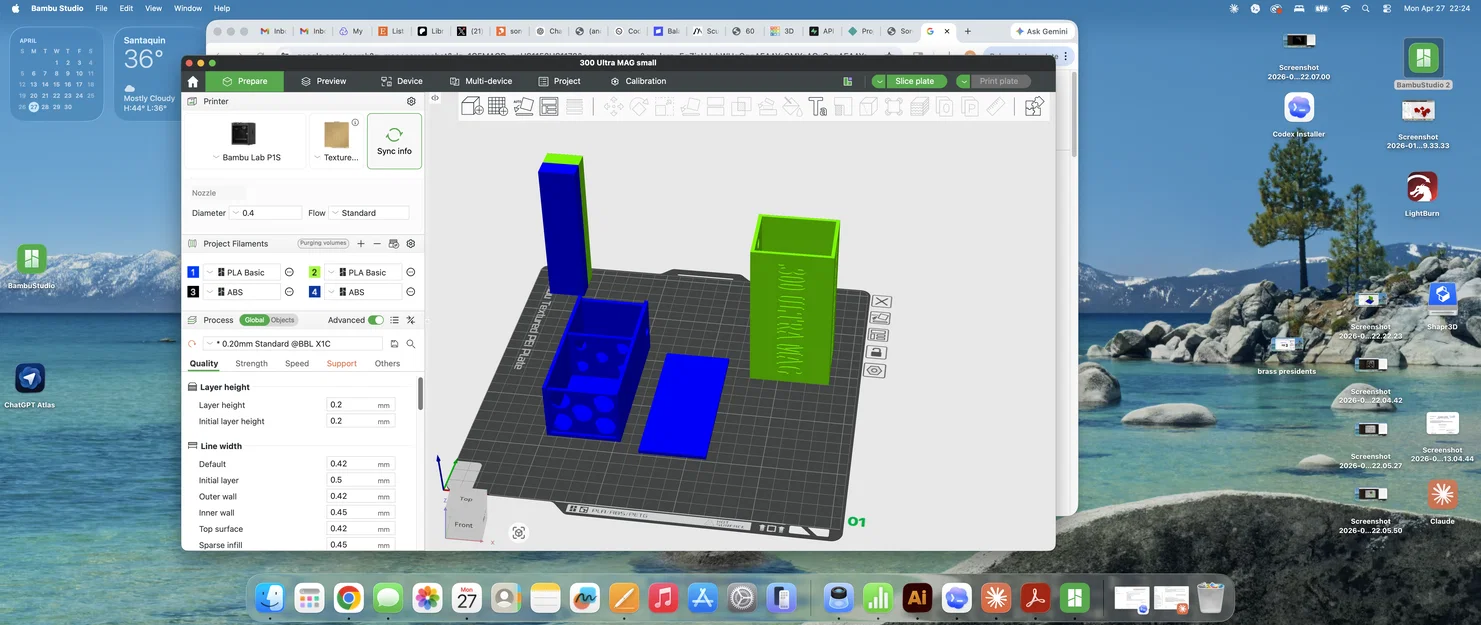The height and width of the screenshot is (625, 1481).
Task: Open the nozzle Diameter 0.4 dropdown
Action: tap(265, 213)
